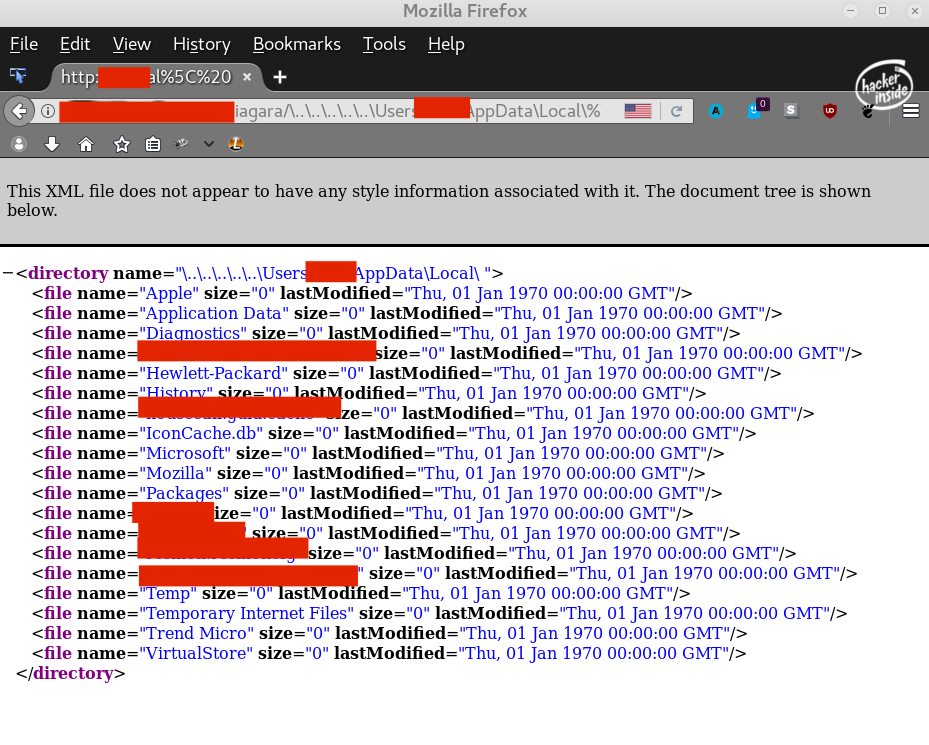Go to the home page icon
929x745 pixels.
(x=86, y=144)
